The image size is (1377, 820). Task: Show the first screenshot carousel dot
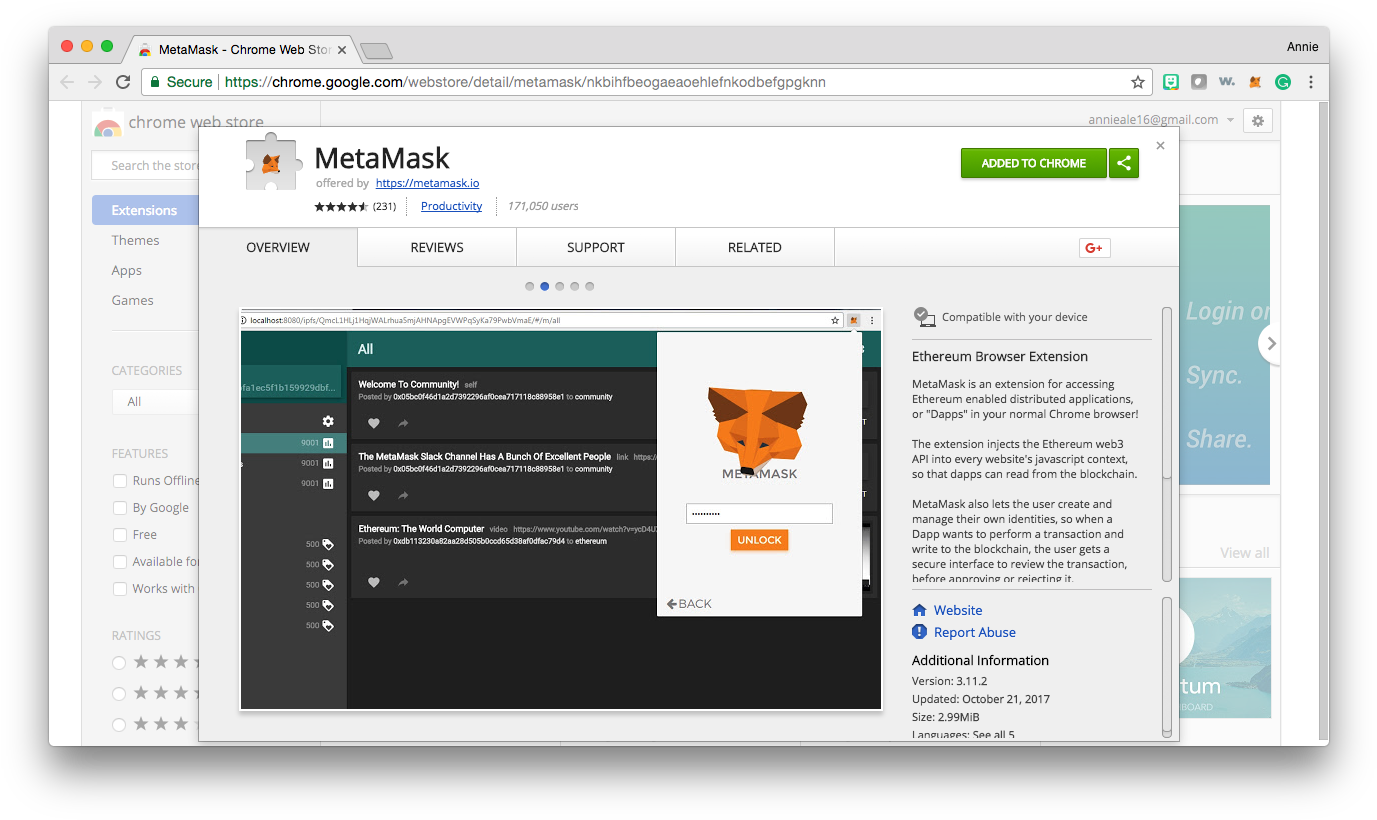[x=530, y=286]
